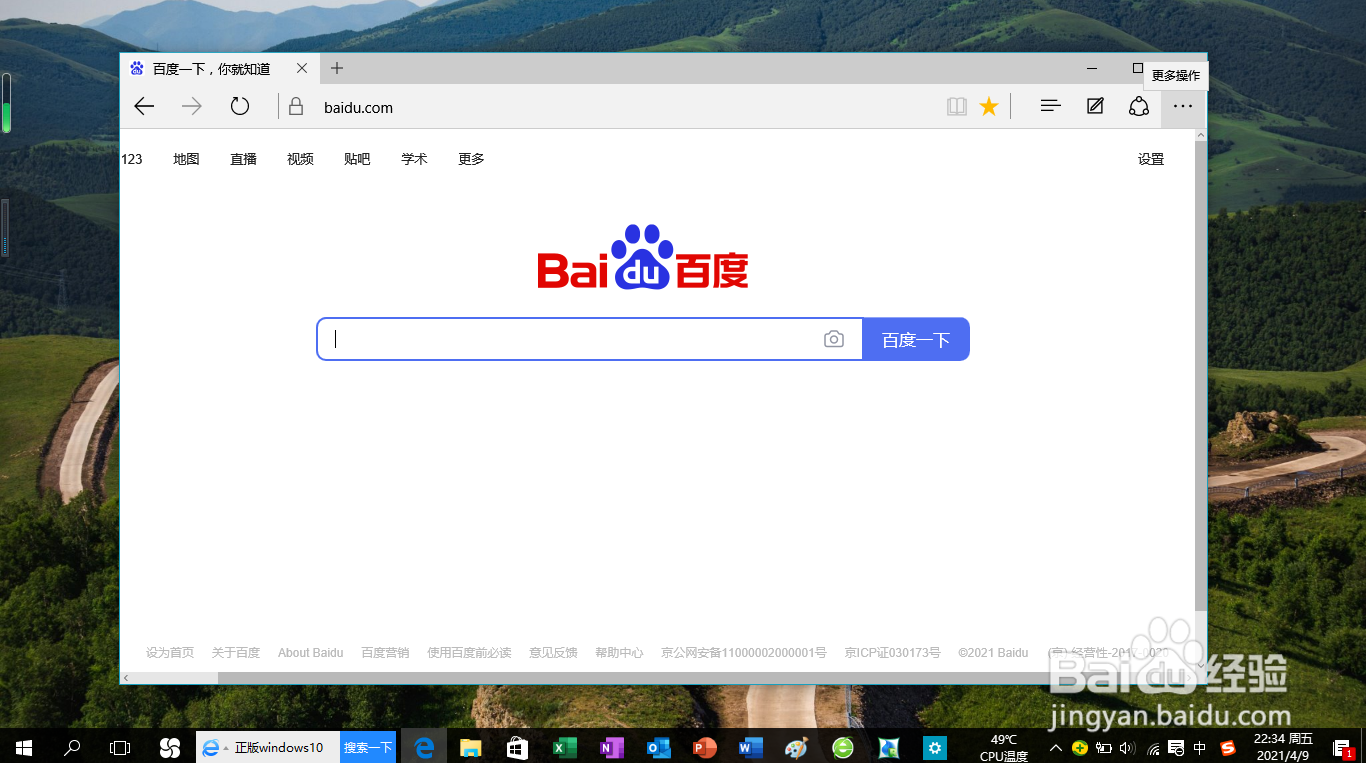1366x763 pixels.
Task: Refresh the Baidu page
Action: point(239,106)
